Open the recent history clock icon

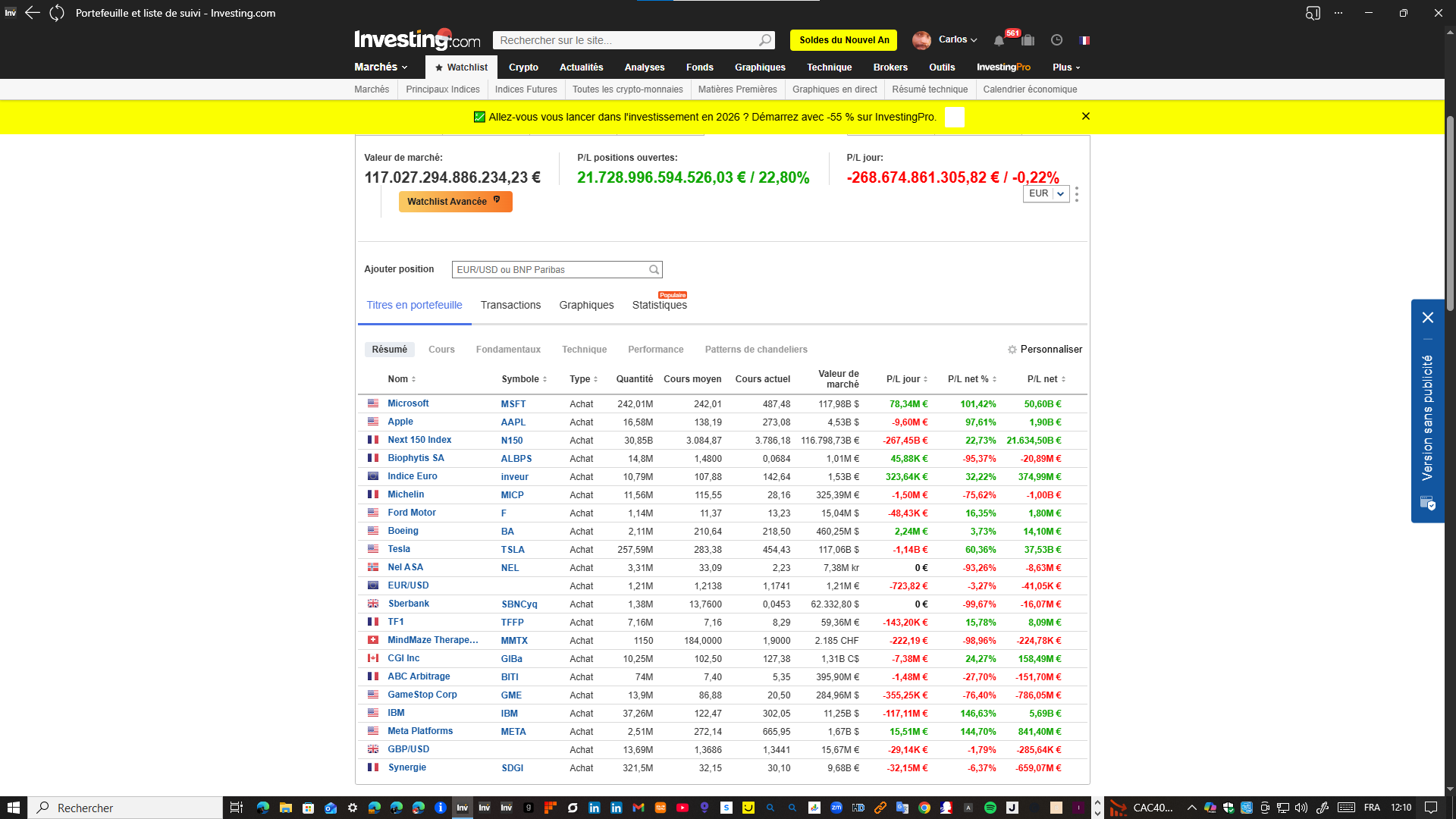[x=1056, y=40]
